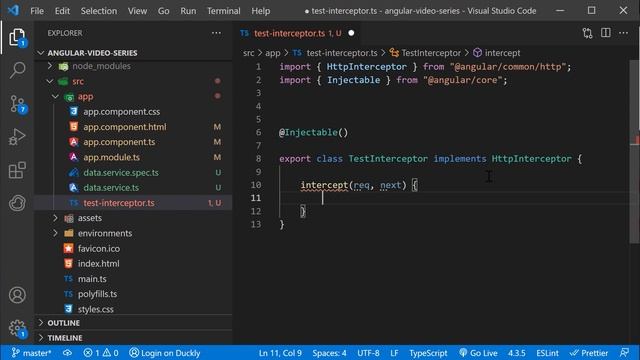Open the File menu
This screenshot has width=640, height=360.
pos(37,11)
